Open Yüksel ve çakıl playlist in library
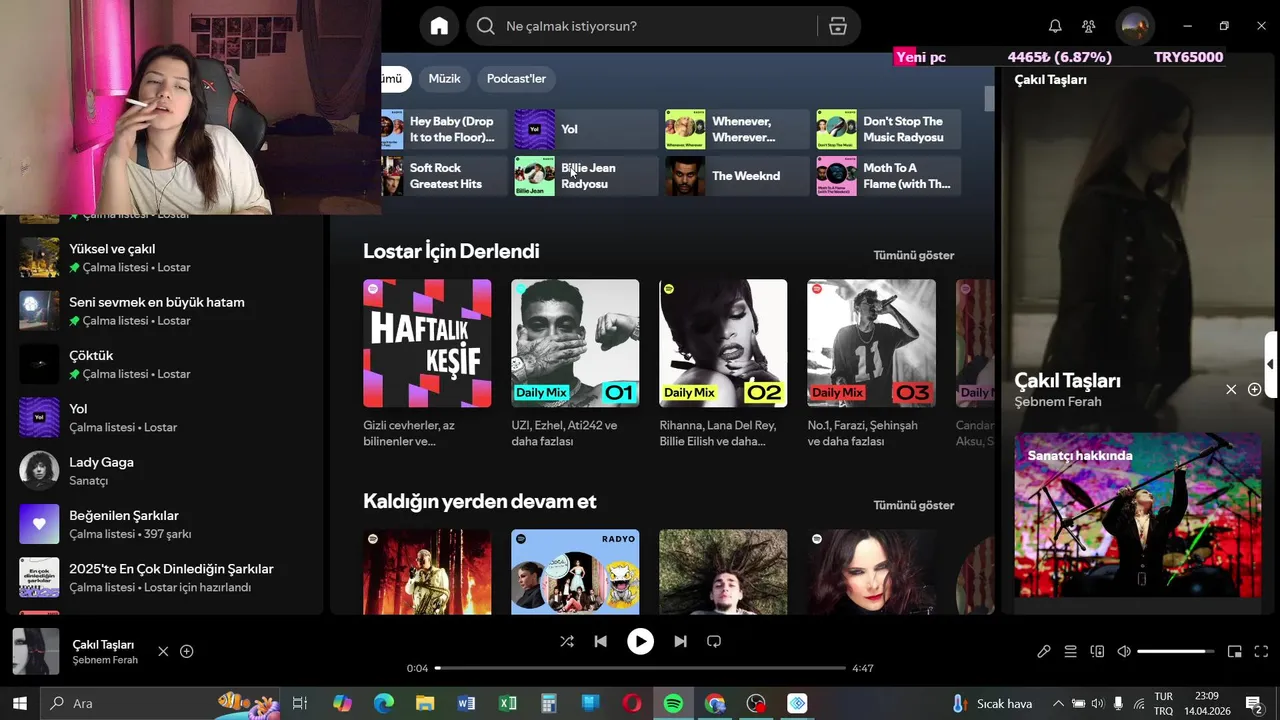Viewport: 1280px width, 720px height. pos(165,257)
